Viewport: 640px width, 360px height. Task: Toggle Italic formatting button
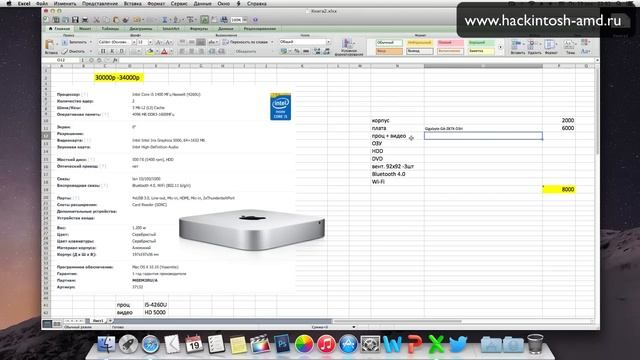point(112,51)
